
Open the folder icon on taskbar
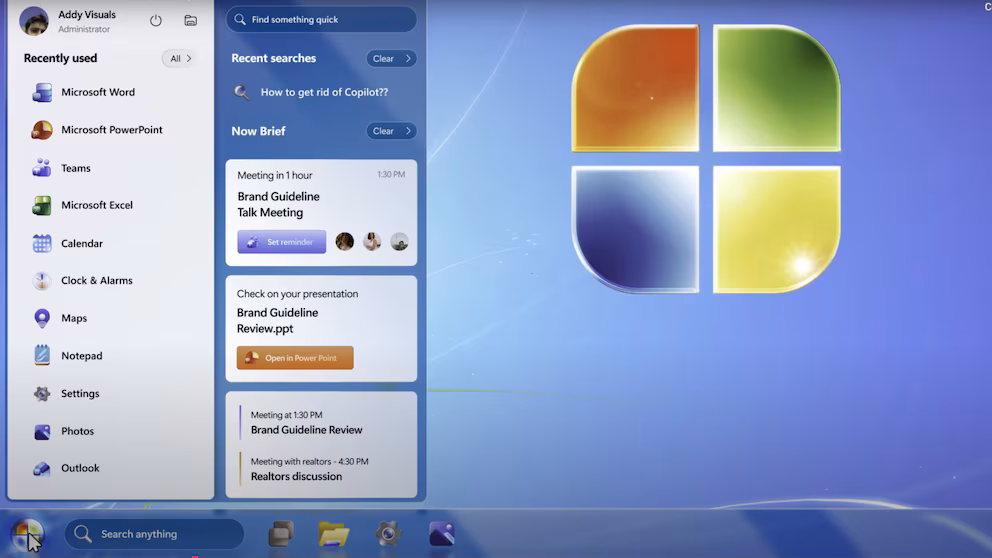click(x=334, y=534)
